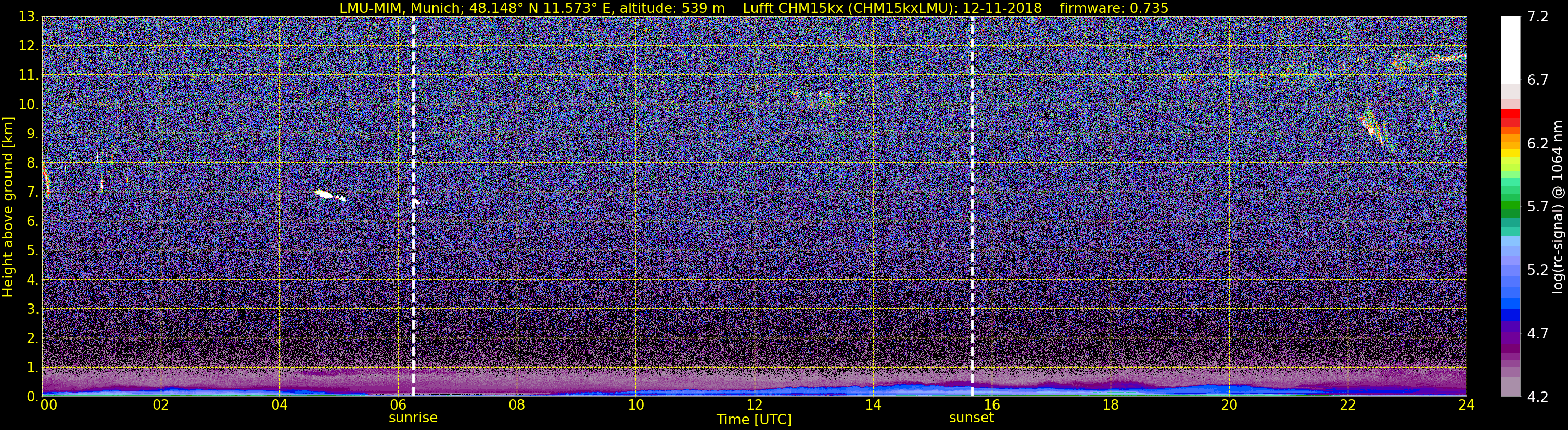Click the white swatch at the colorbar top
The height and width of the screenshot is (430, 1568).
(x=1510, y=49)
